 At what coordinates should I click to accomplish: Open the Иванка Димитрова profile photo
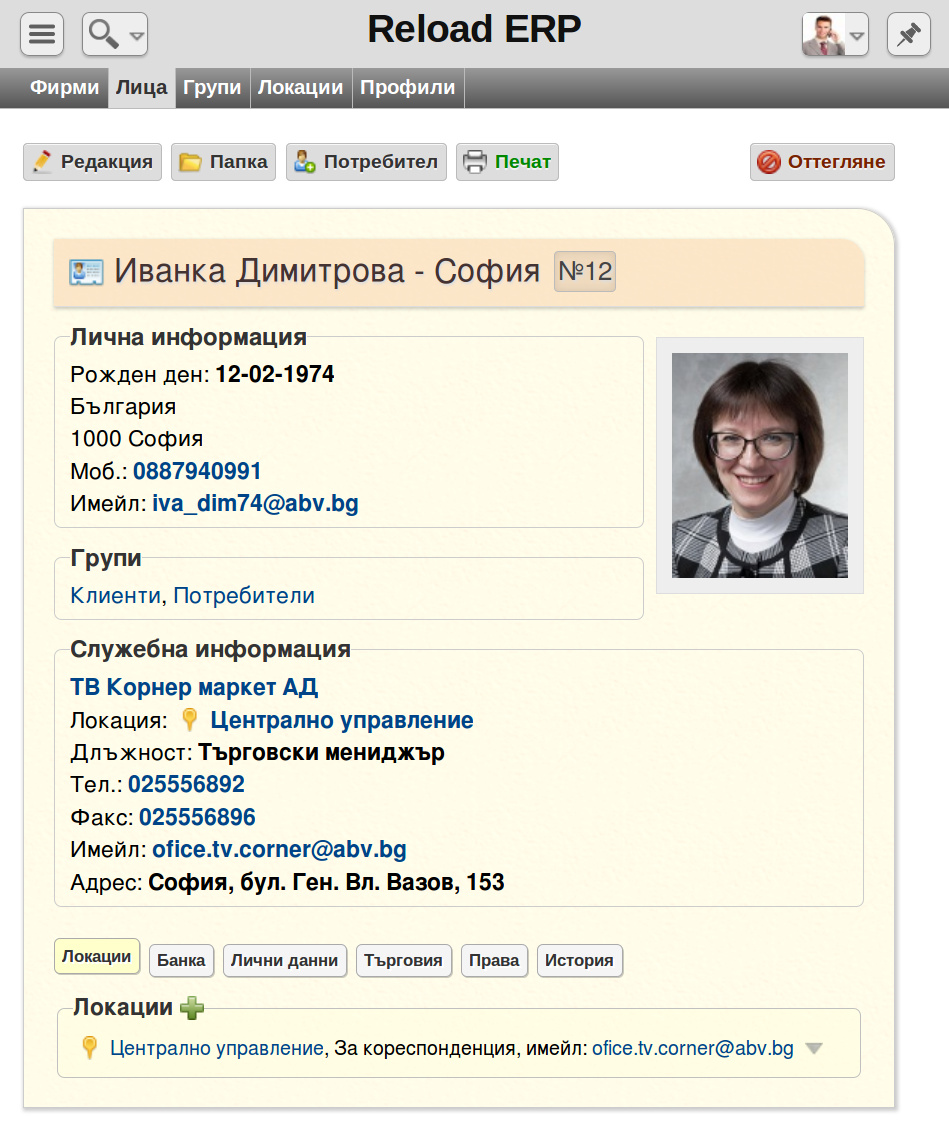(760, 465)
